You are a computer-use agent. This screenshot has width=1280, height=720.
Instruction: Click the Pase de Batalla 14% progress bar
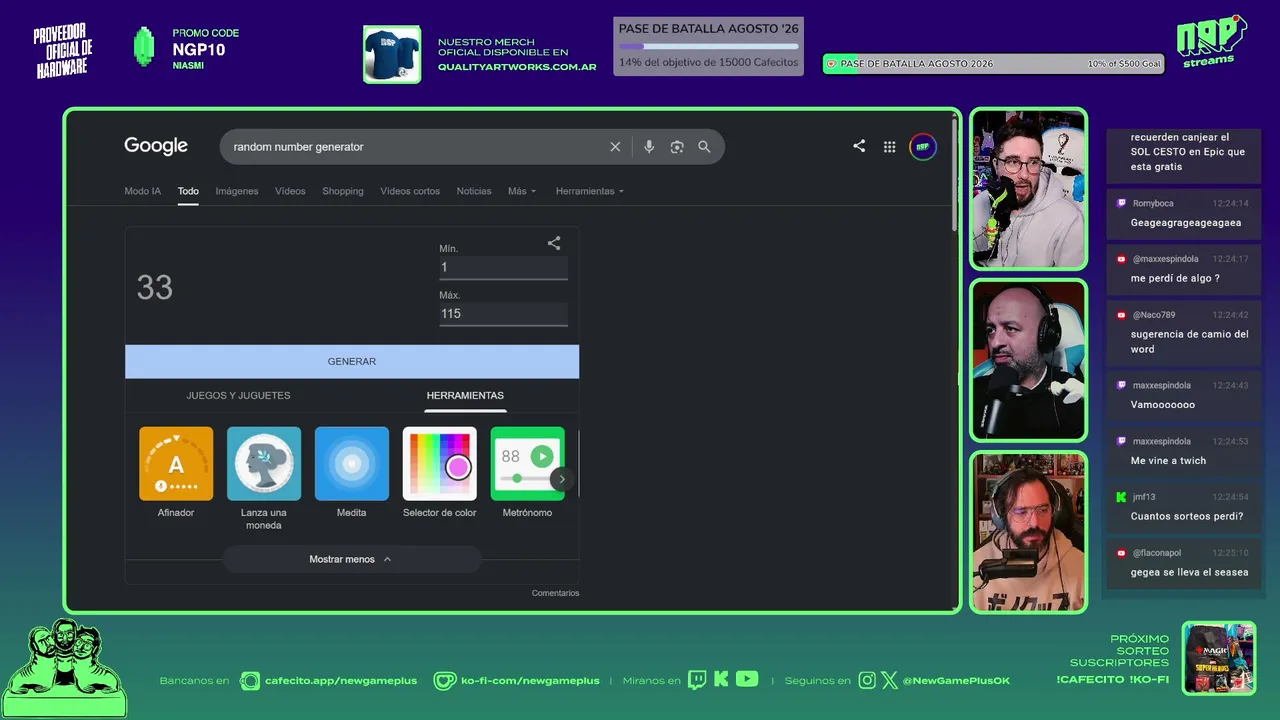(x=708, y=46)
